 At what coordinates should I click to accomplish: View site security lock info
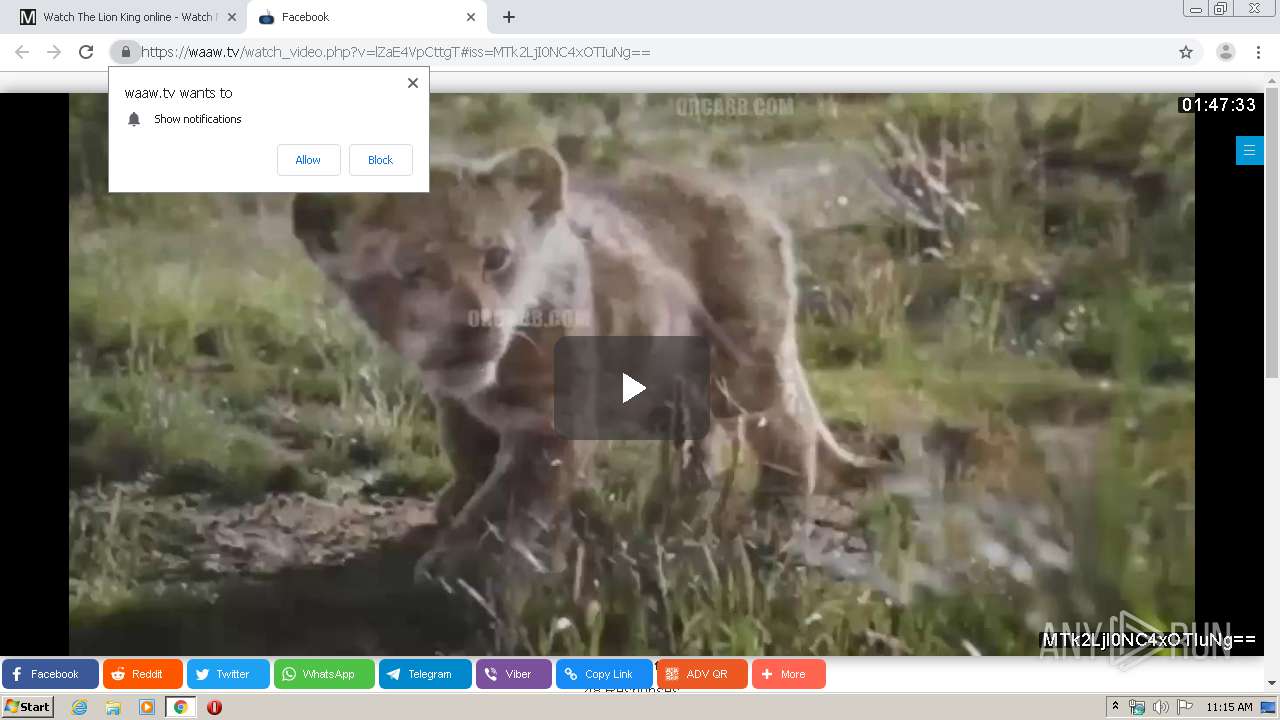[125, 52]
